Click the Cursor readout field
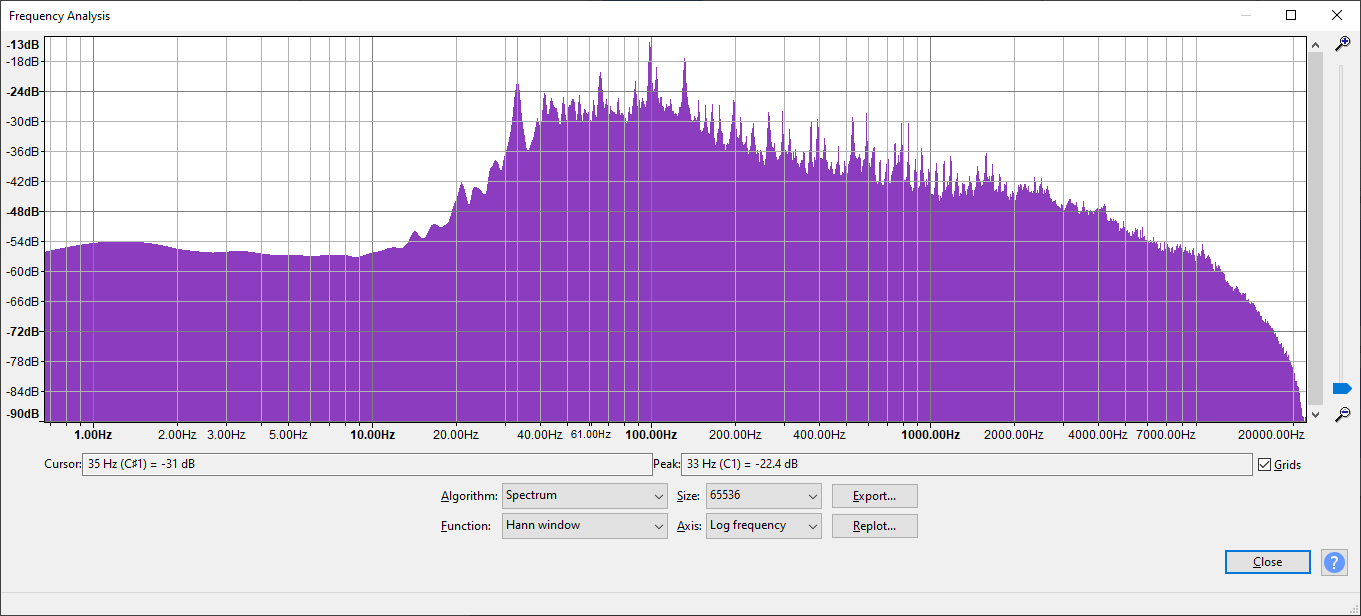 366,465
